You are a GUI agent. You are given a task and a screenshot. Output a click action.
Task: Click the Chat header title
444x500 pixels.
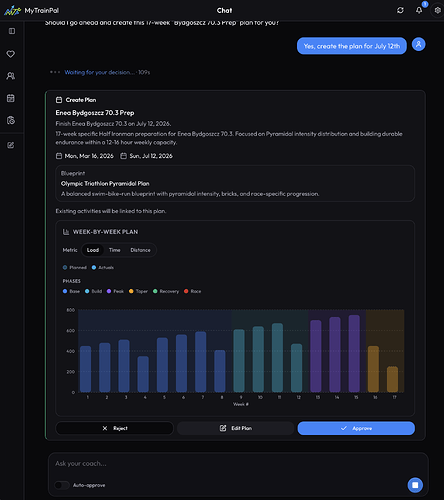point(224,10)
